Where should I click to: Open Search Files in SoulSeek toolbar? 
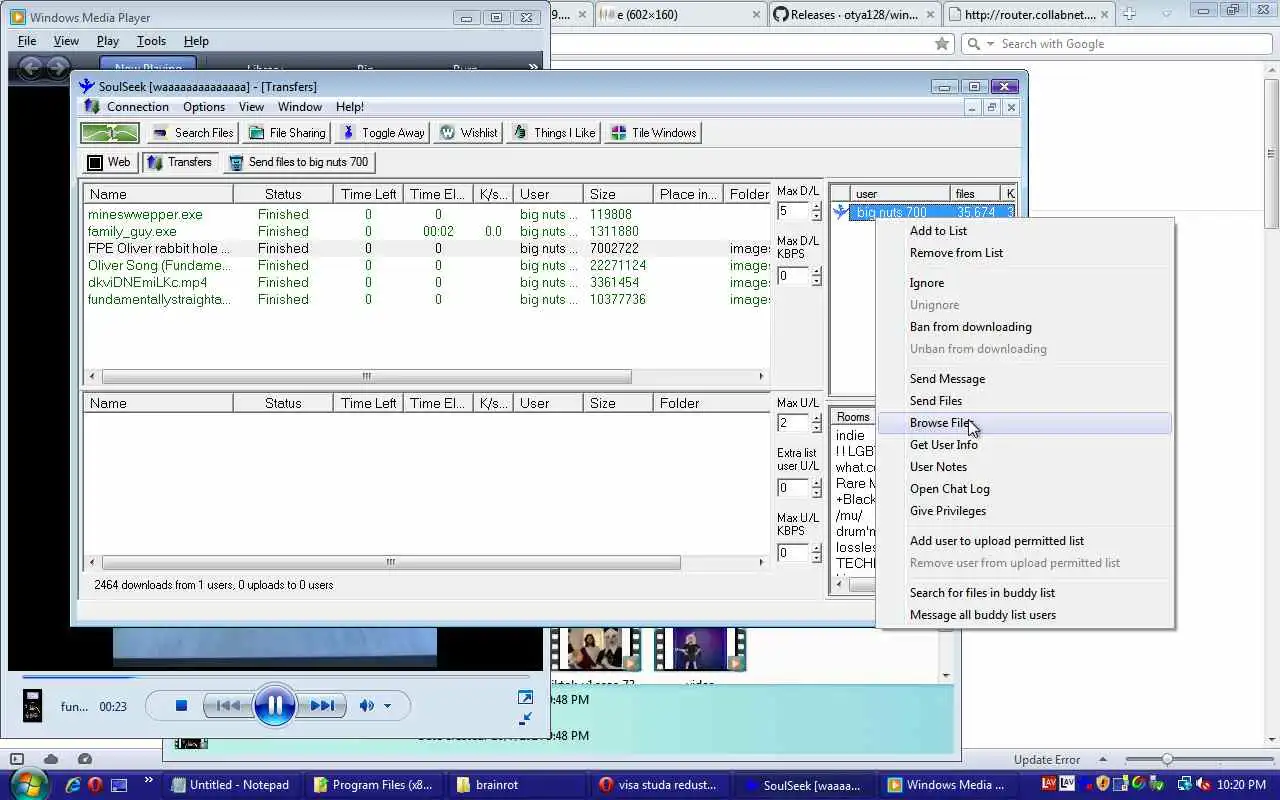tap(193, 133)
